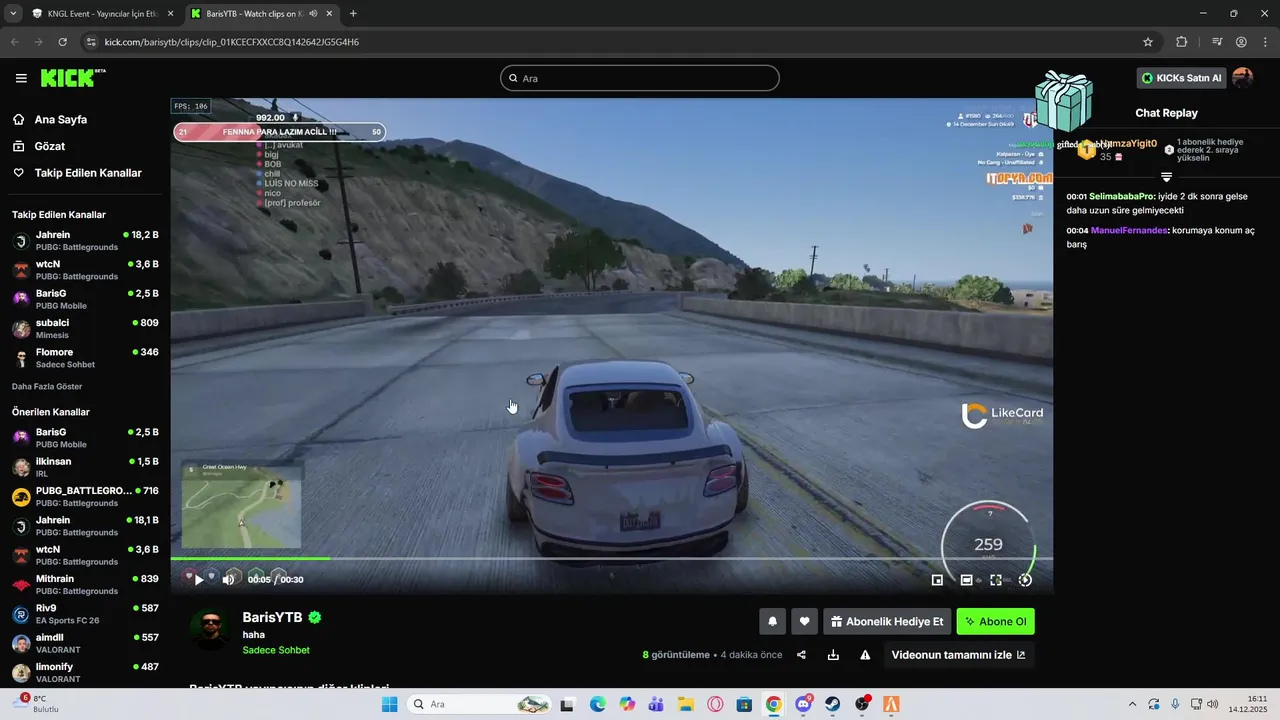Open a new browser tab
The width and height of the screenshot is (1280, 720).
(353, 14)
